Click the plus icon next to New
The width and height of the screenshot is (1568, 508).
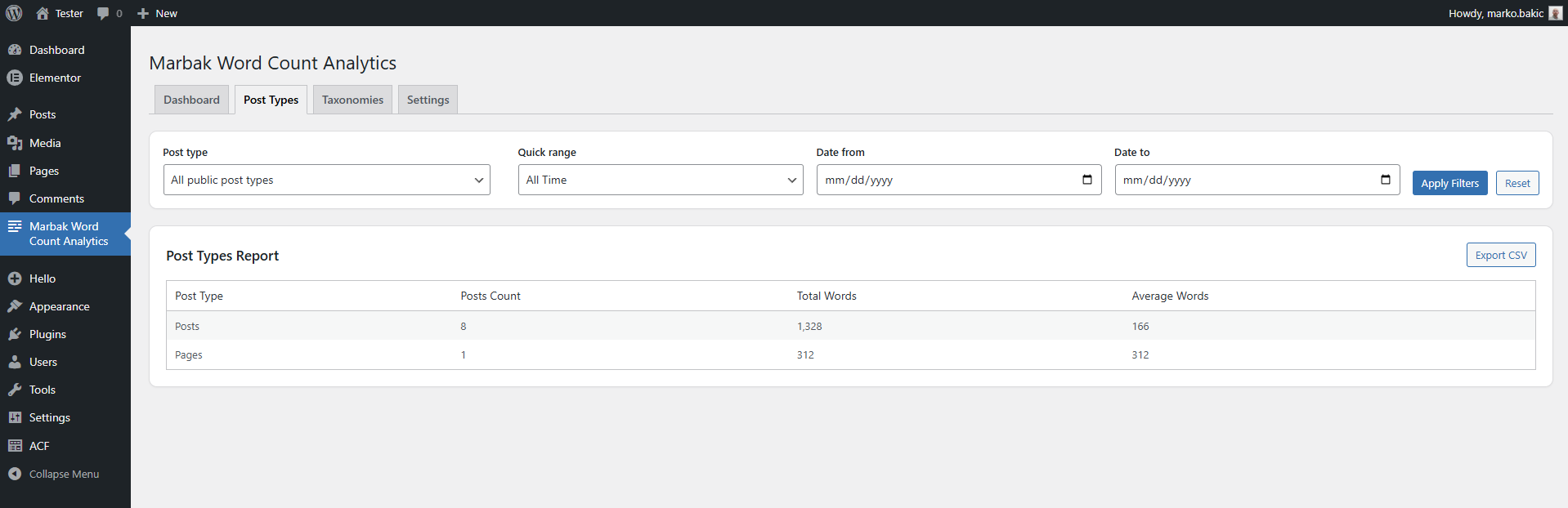click(x=143, y=13)
